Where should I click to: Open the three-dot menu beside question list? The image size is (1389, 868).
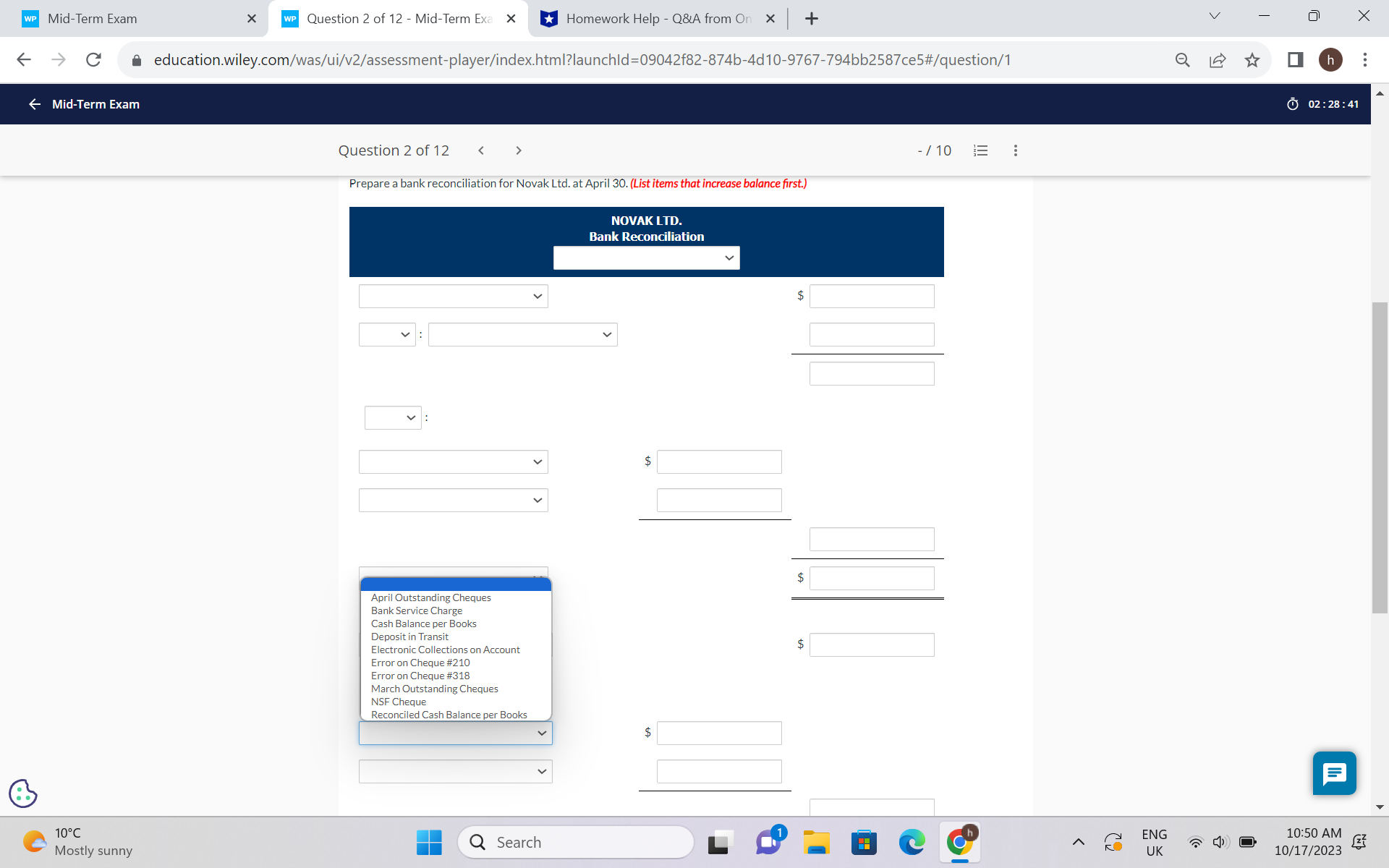pyautogui.click(x=1015, y=150)
